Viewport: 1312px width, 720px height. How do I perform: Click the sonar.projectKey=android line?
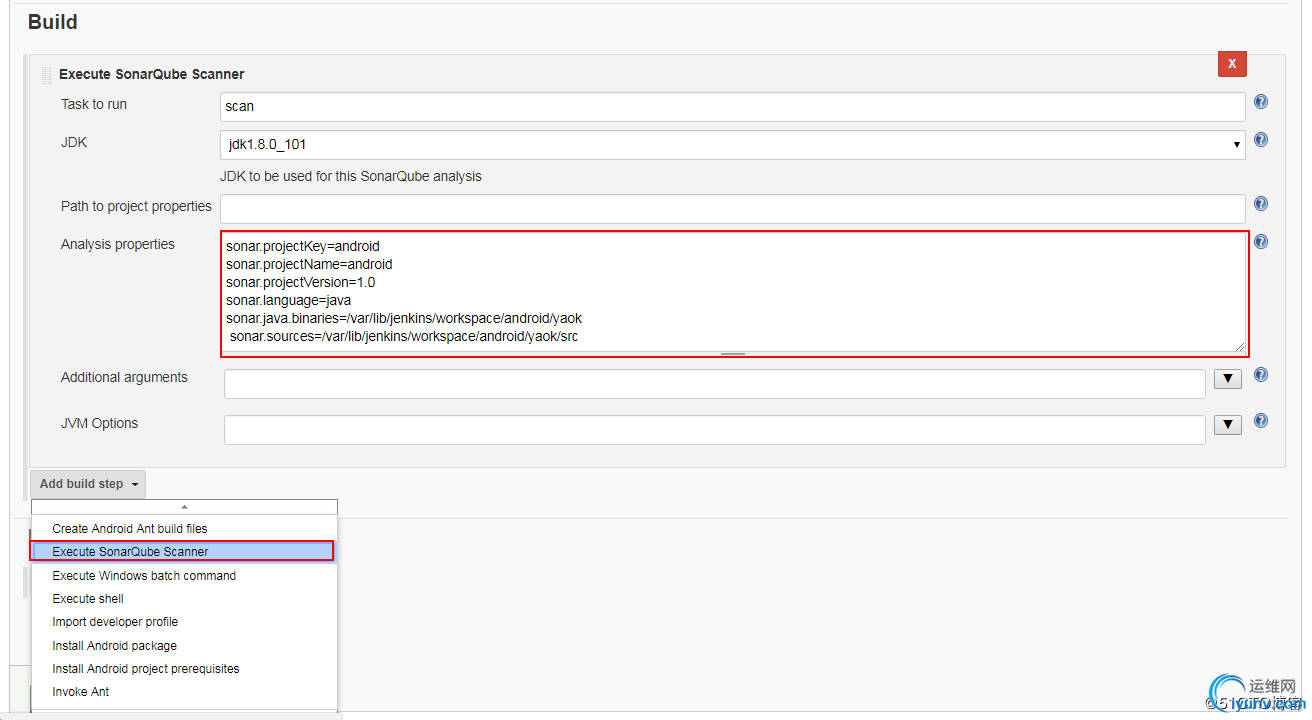point(303,246)
